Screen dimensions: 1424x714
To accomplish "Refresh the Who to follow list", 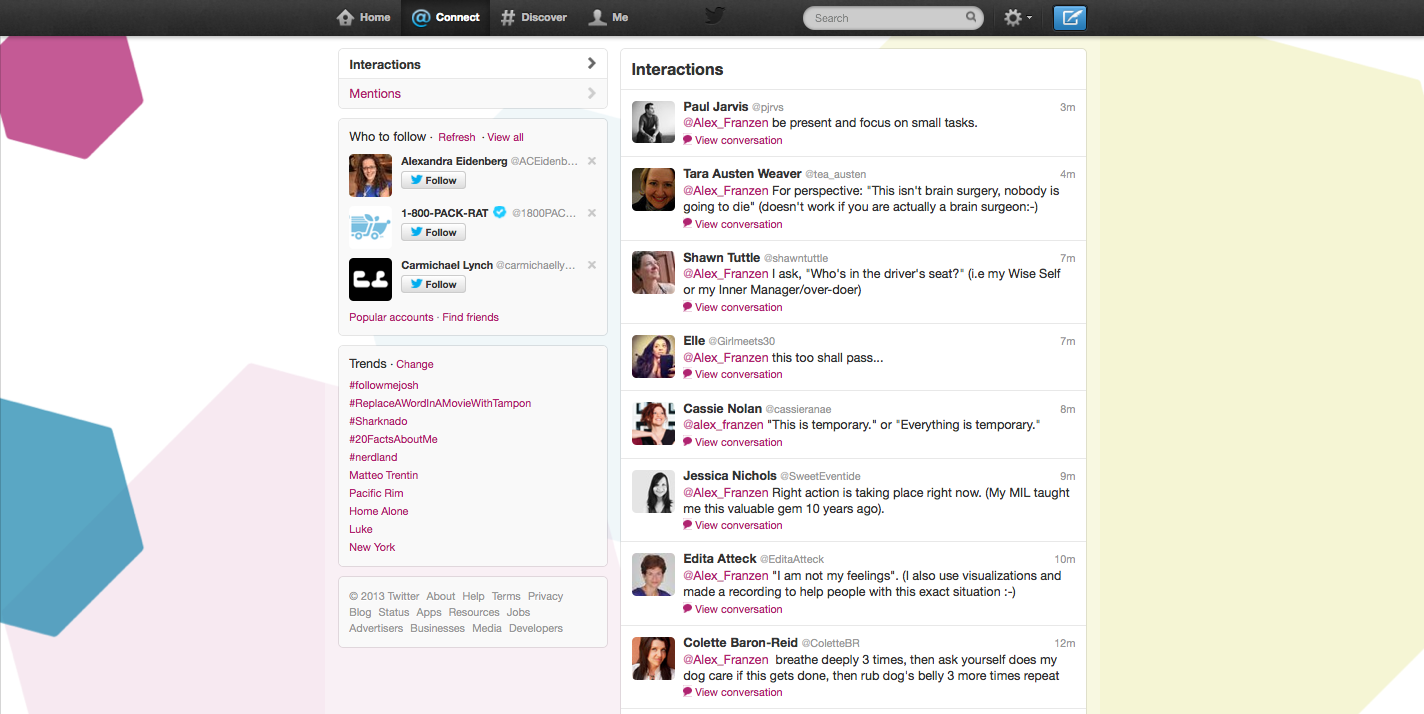I will 457,137.
